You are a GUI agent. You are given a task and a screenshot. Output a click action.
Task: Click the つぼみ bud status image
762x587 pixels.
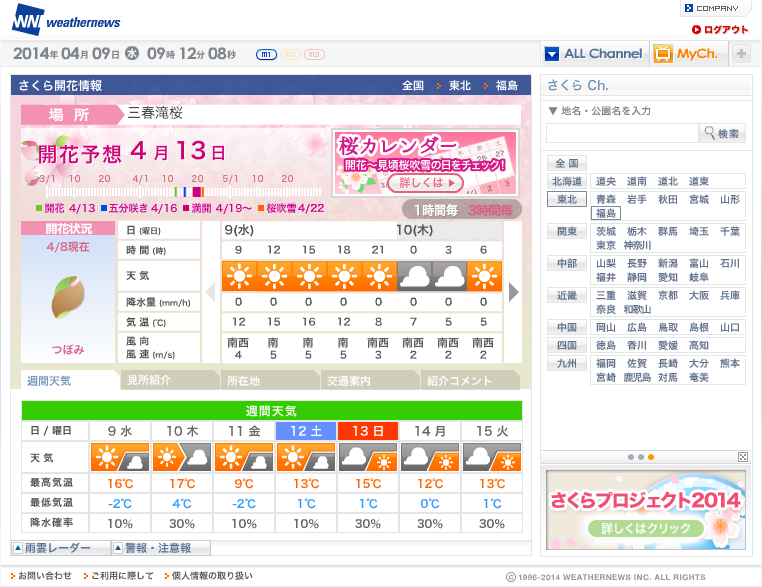click(68, 297)
